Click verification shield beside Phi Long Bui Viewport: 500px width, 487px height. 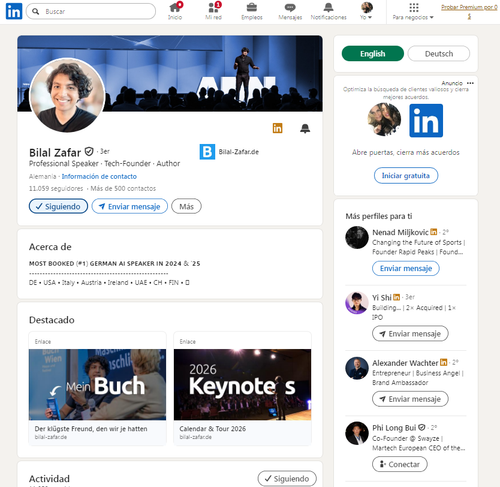pos(422,427)
